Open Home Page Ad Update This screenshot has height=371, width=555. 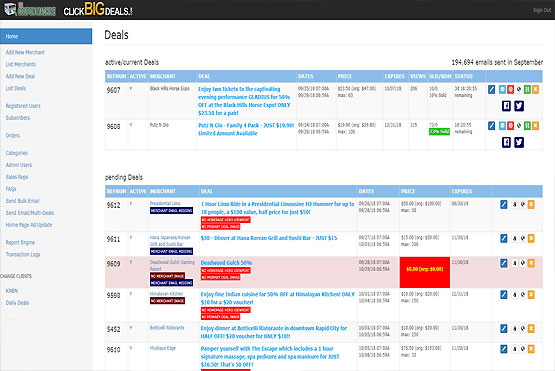pos(29,225)
